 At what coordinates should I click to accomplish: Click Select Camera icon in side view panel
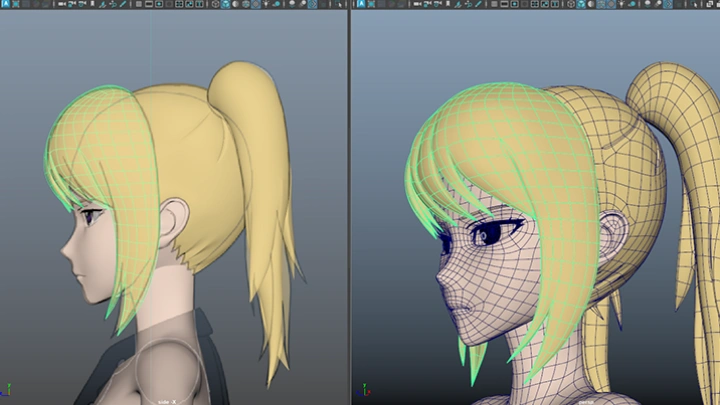click(x=62, y=4)
